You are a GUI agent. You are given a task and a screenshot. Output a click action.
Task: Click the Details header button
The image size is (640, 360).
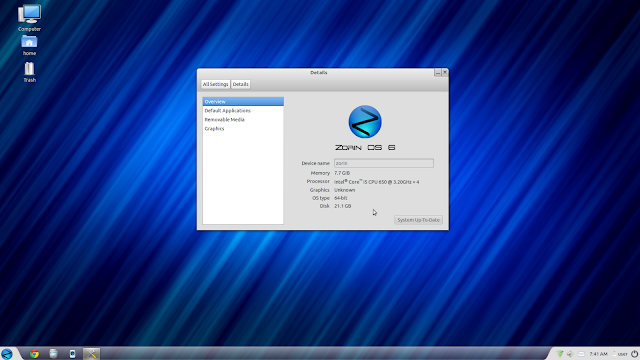(240, 84)
